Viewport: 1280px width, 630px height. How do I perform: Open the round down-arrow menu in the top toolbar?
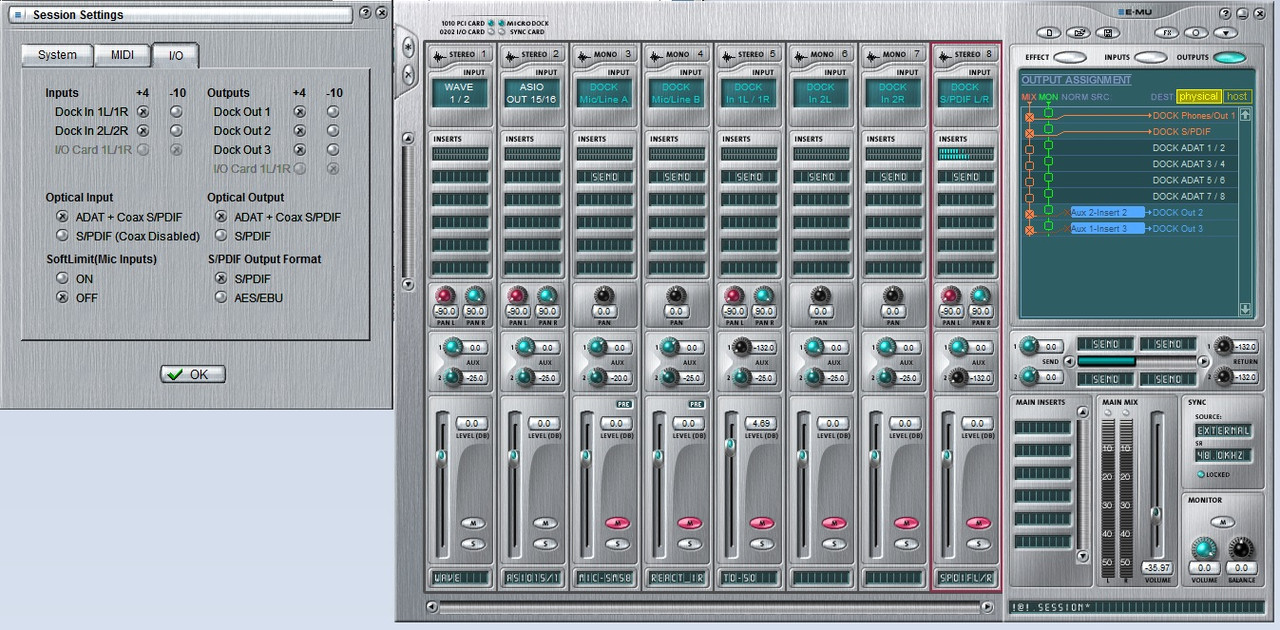click(x=1226, y=32)
